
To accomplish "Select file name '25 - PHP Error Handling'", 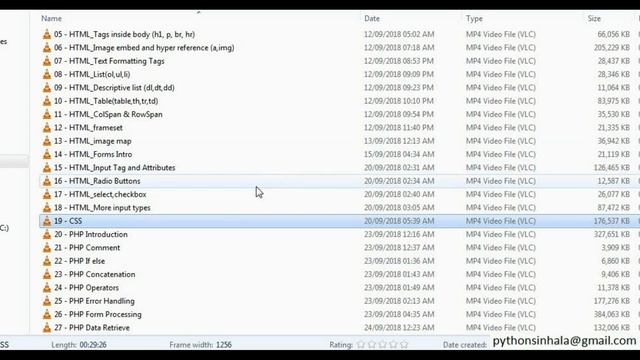I will [x=94, y=301].
